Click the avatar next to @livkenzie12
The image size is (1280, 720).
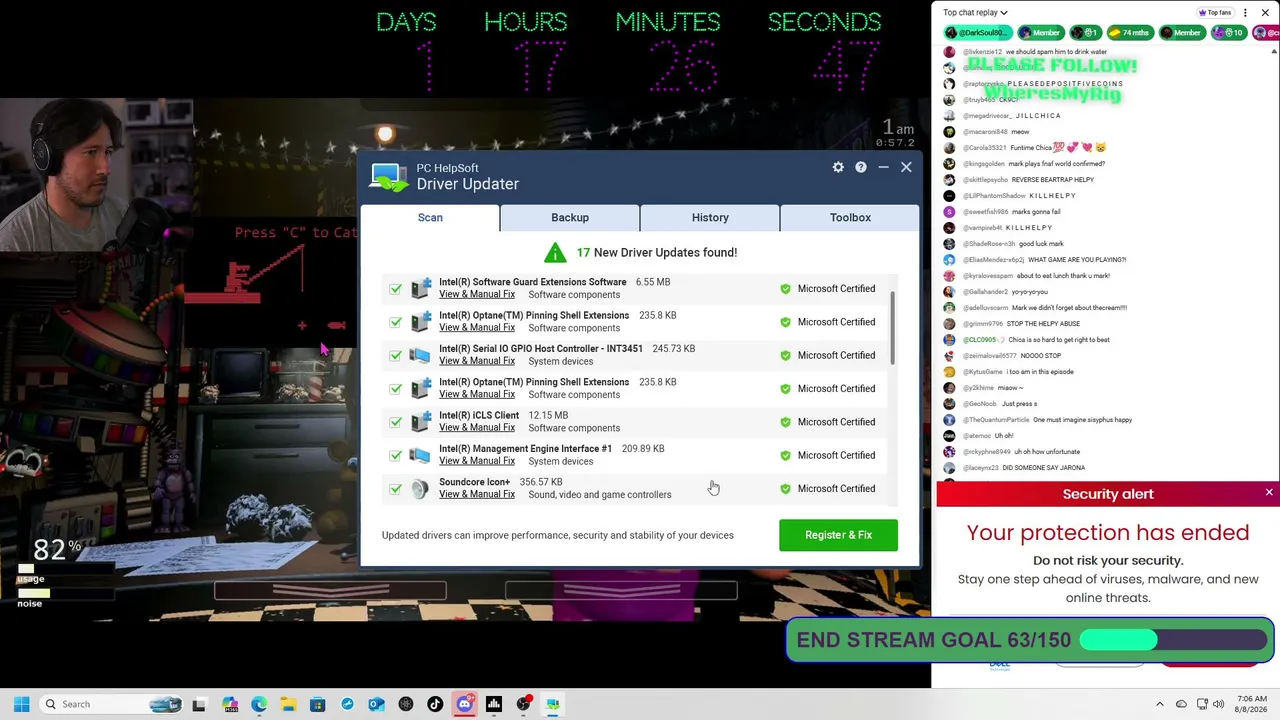tap(949, 52)
